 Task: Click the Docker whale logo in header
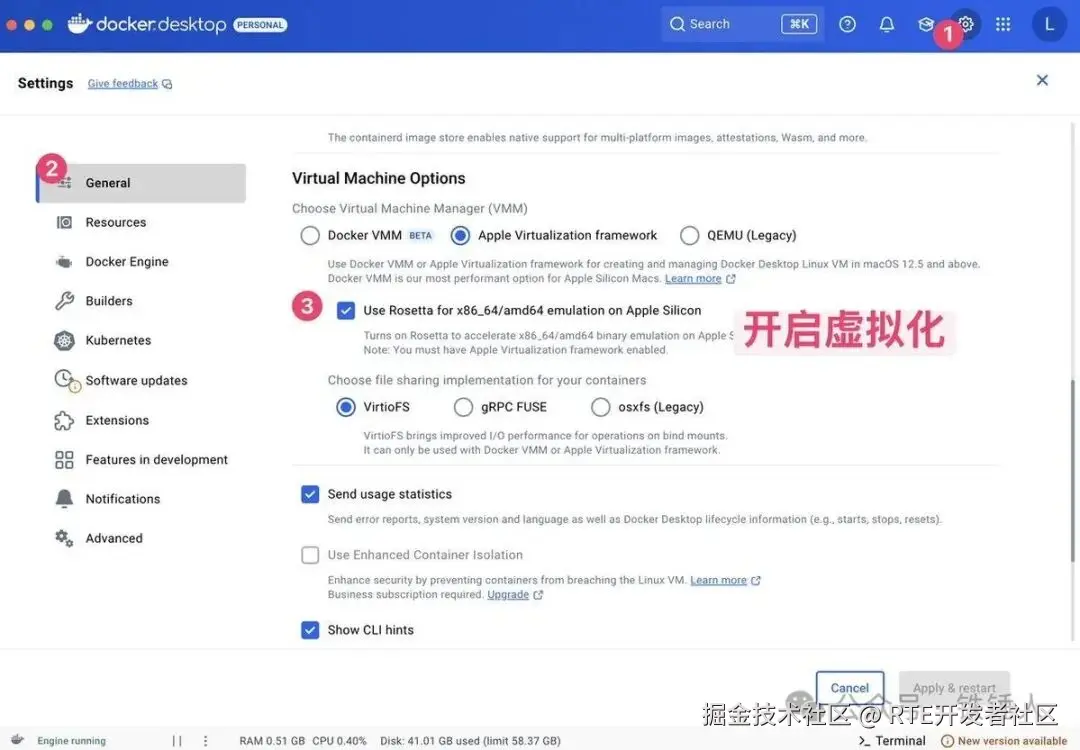pos(79,23)
